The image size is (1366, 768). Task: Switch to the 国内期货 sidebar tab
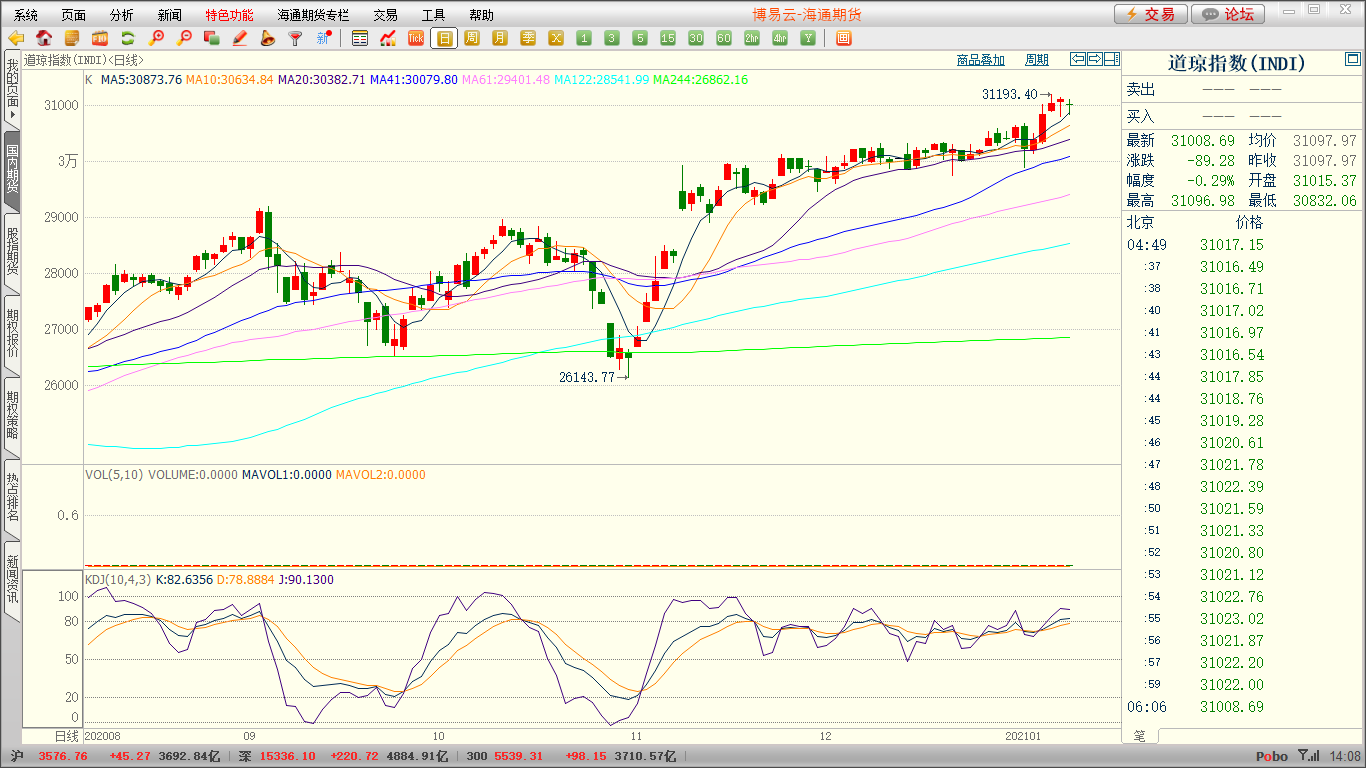pyautogui.click(x=12, y=169)
